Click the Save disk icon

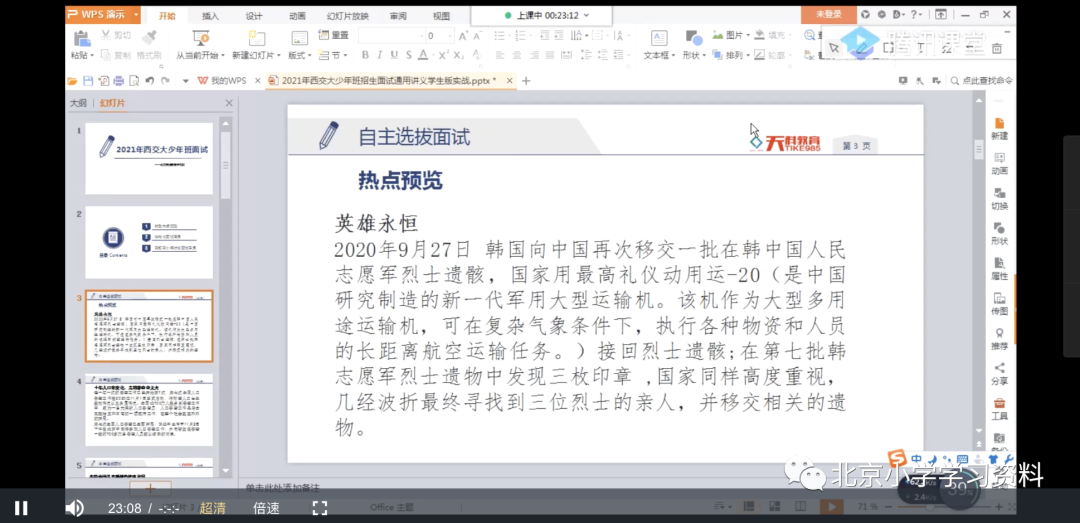[x=88, y=81]
